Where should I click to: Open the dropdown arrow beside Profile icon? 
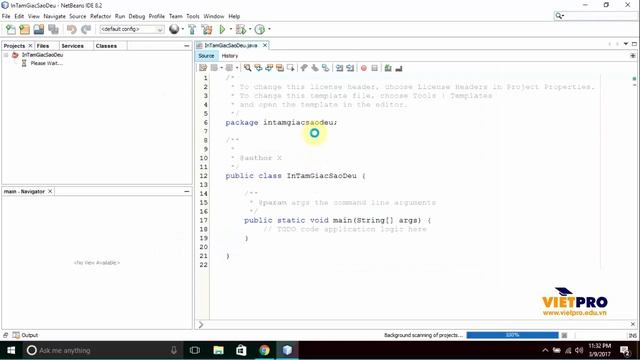click(x=269, y=29)
